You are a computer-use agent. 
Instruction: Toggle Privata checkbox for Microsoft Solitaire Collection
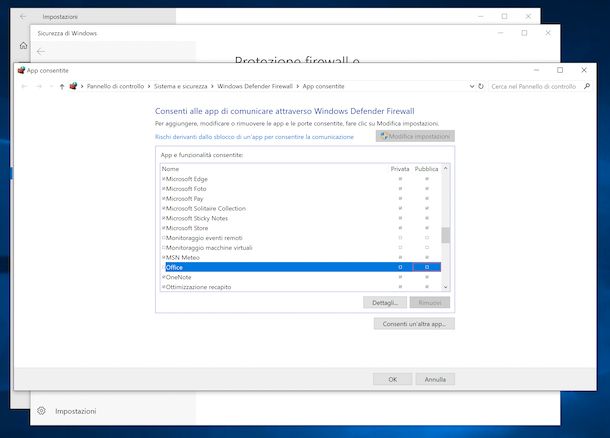coord(400,208)
